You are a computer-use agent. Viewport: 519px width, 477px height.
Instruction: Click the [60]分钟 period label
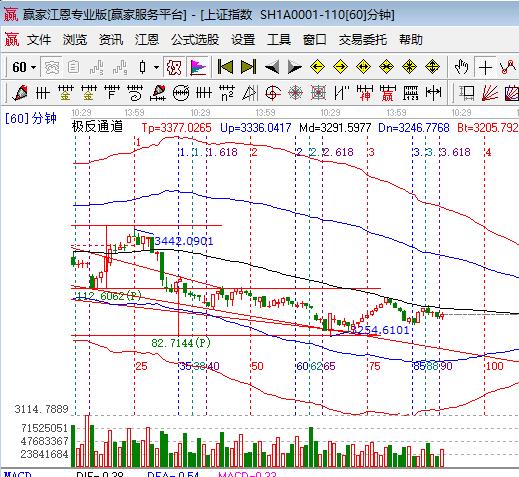click(30, 118)
